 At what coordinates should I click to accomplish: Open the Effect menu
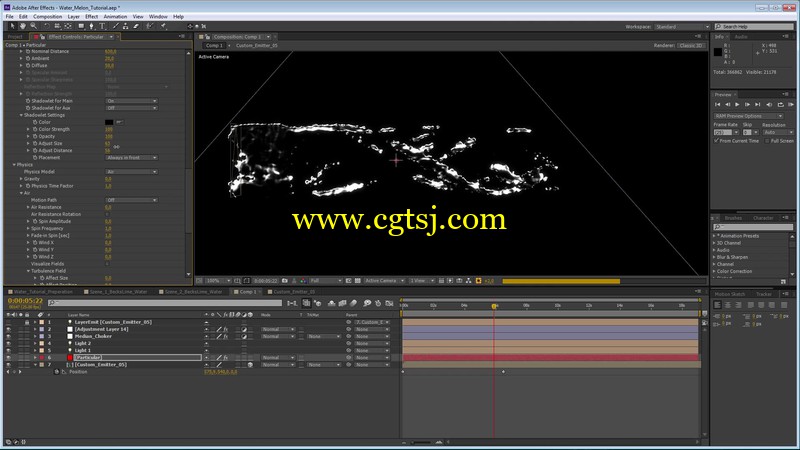click(91, 16)
